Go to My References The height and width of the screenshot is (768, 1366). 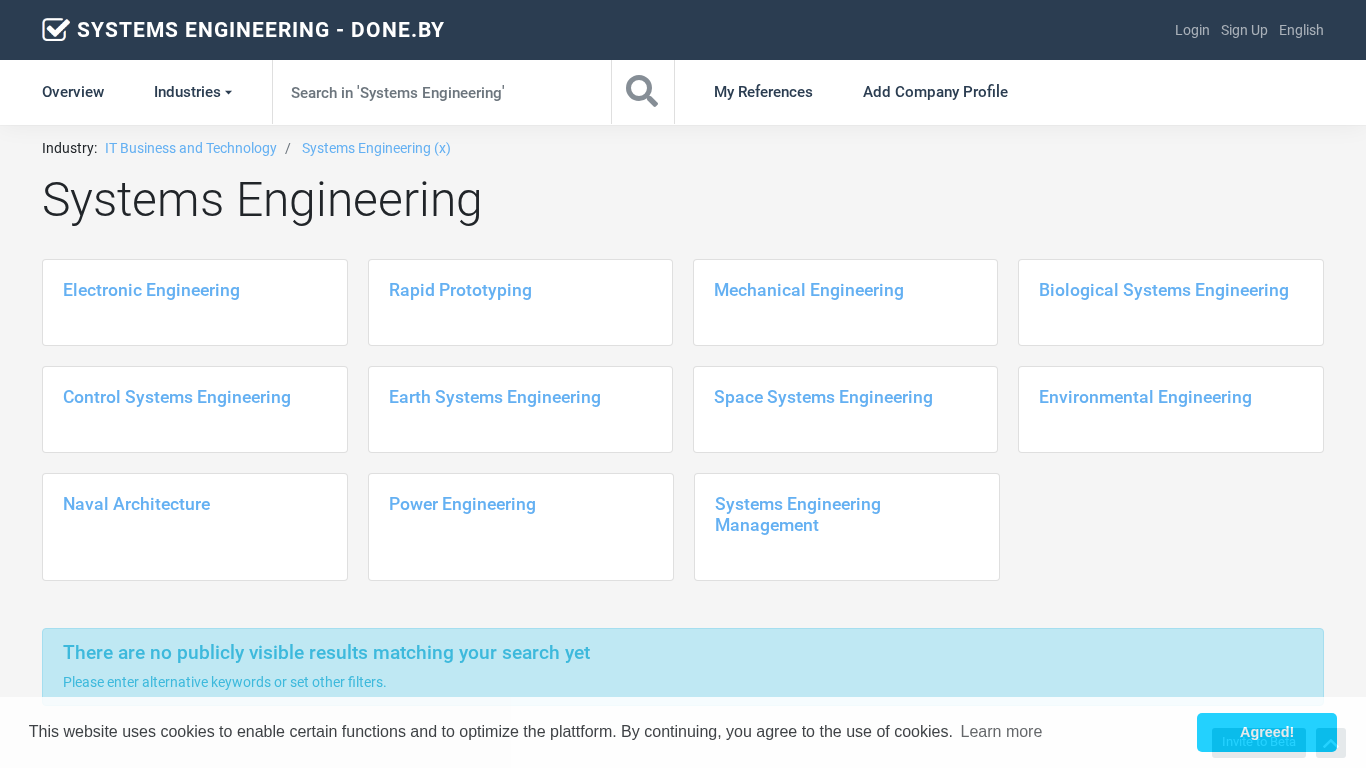(x=763, y=92)
